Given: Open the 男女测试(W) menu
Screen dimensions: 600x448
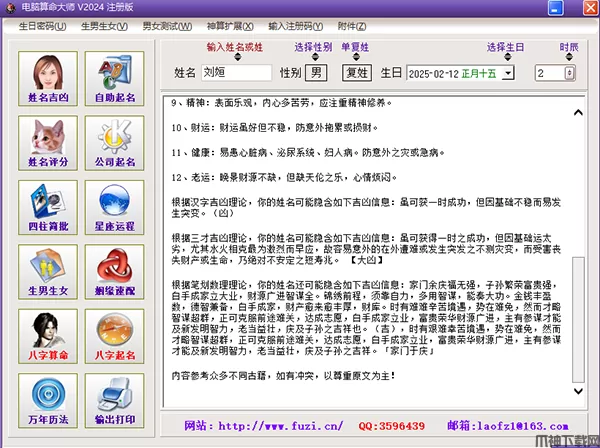Looking at the screenshot, I should point(167,26).
